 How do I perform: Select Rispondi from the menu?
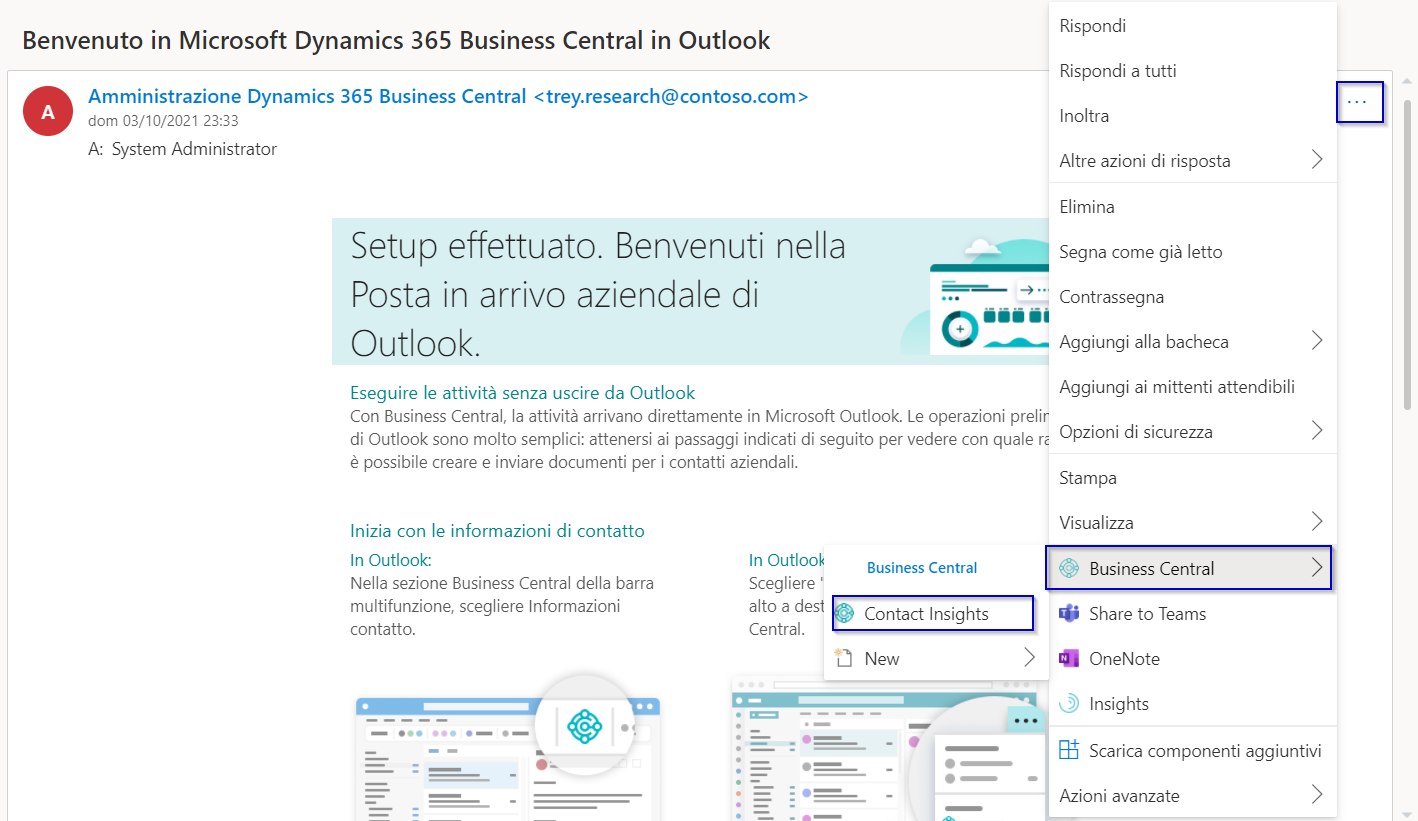[x=1192, y=25]
